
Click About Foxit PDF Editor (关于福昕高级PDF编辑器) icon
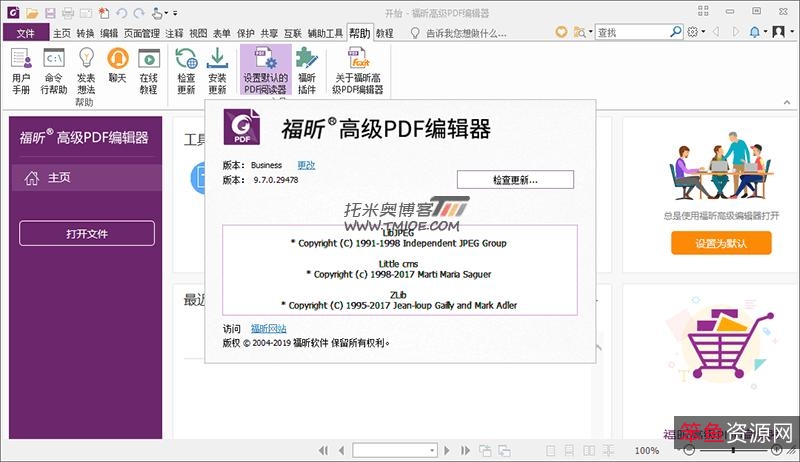tap(358, 70)
